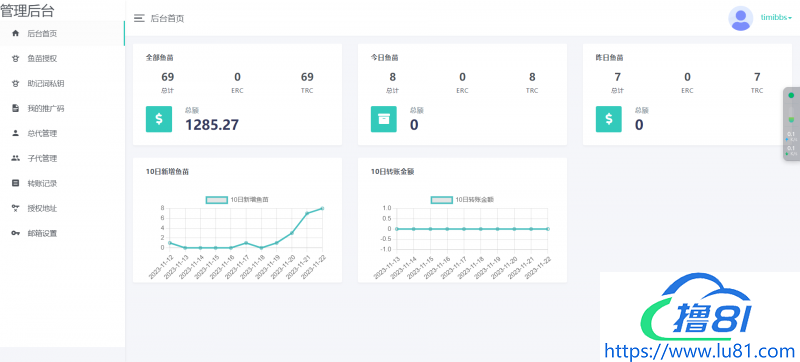Click the 2023-11-21 data point on 新增鱼苗 chart
Image resolution: width=800 pixels, height=362 pixels.
pos(307,213)
